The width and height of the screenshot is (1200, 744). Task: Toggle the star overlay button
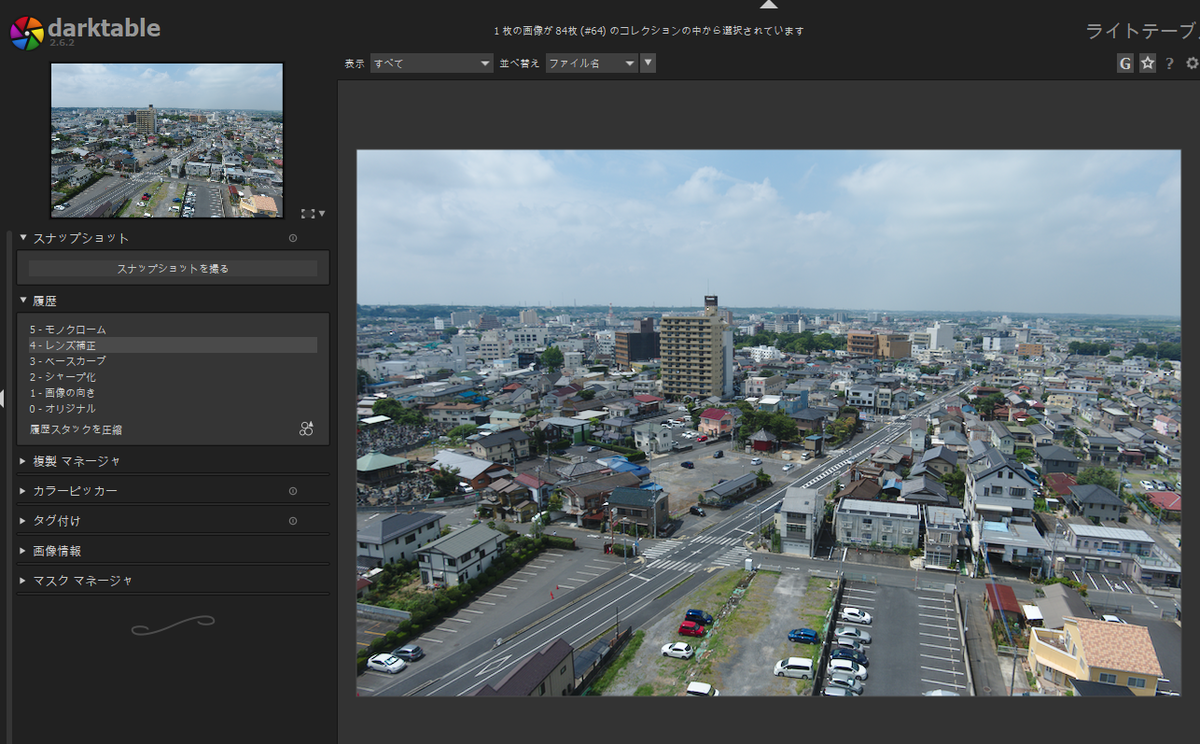coord(1147,63)
